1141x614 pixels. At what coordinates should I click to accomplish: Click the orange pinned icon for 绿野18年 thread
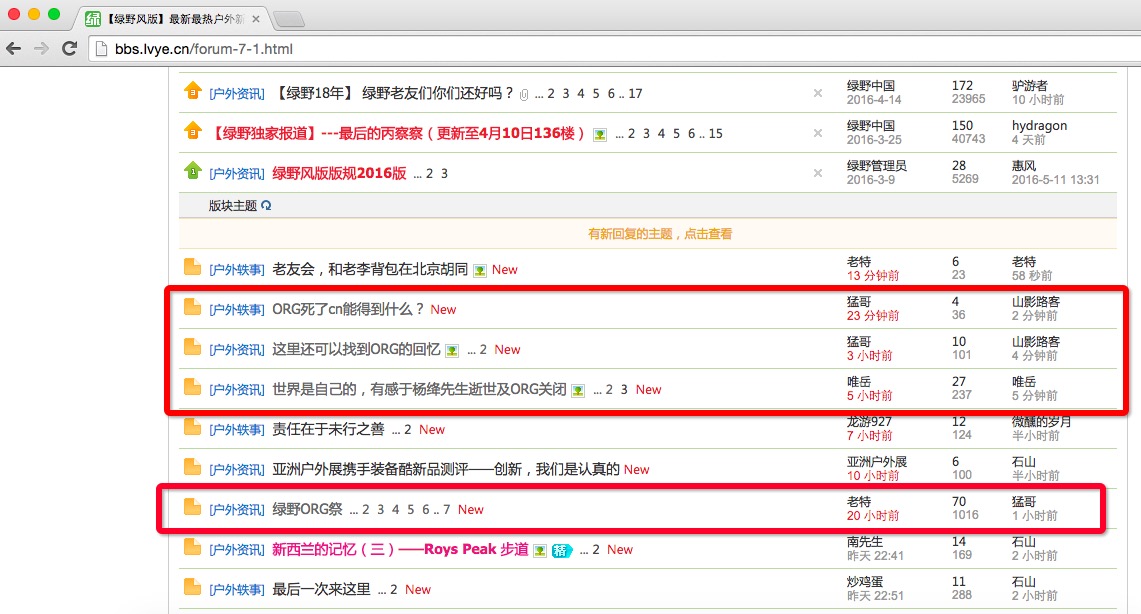click(x=192, y=92)
